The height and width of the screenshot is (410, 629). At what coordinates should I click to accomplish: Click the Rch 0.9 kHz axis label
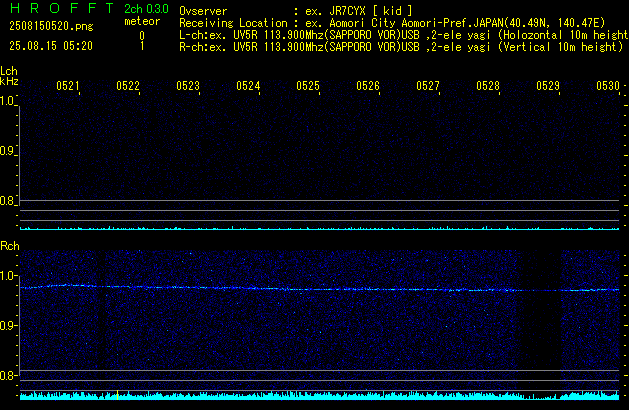[7, 325]
